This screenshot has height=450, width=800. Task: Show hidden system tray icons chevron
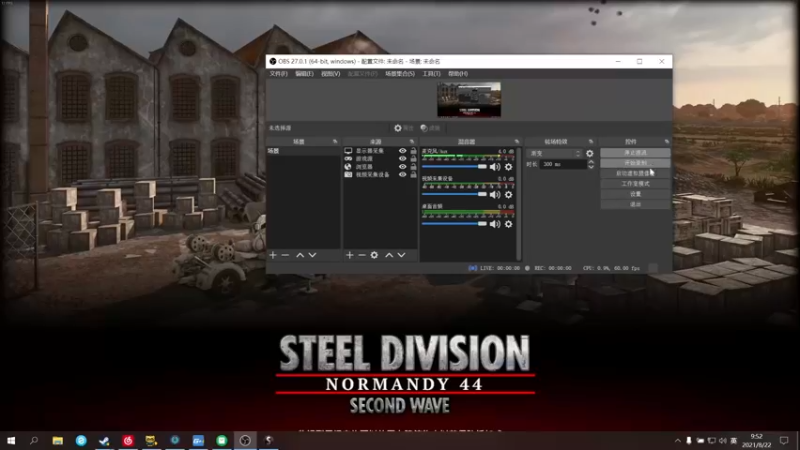point(678,441)
